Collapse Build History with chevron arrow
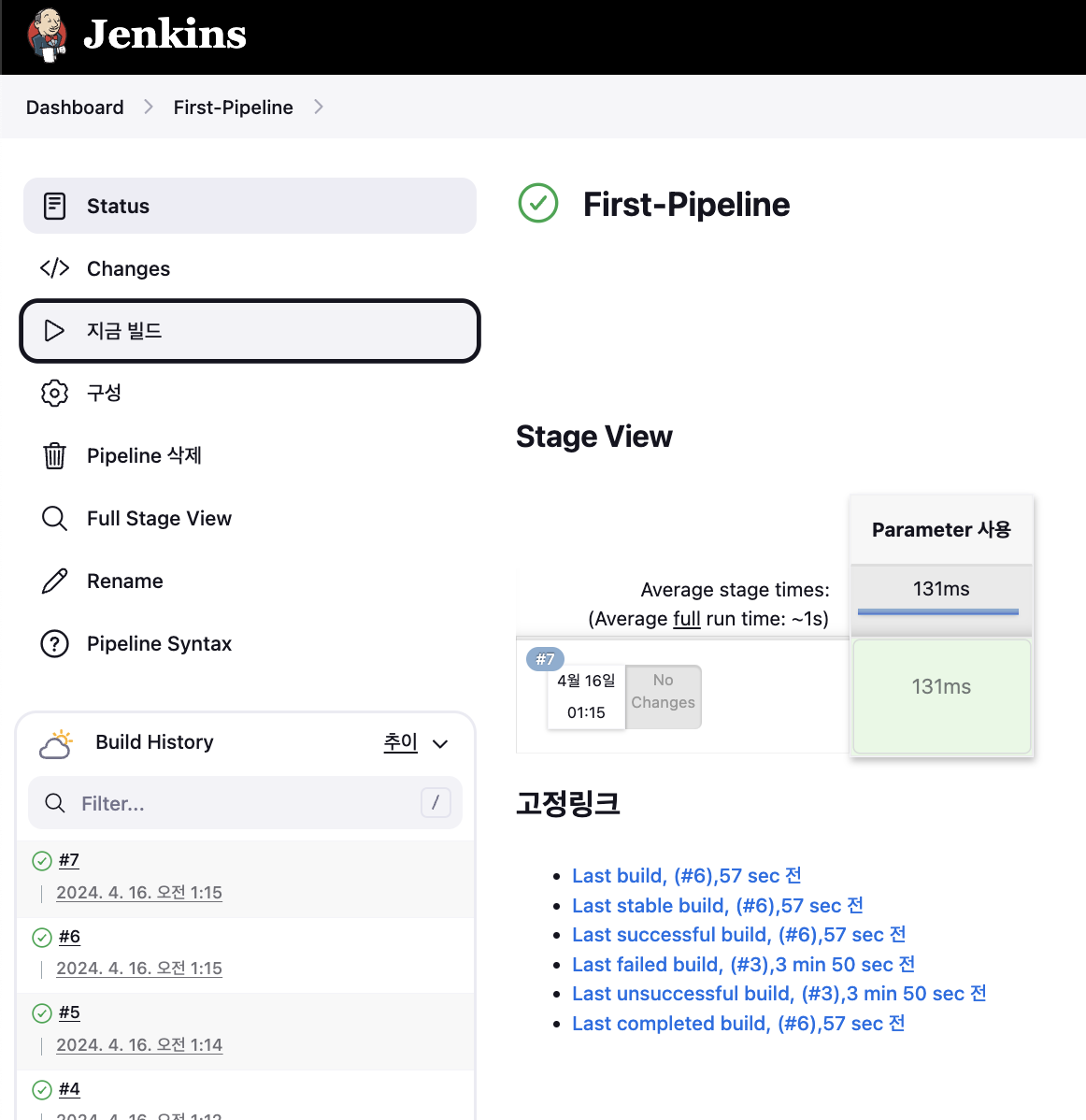This screenshot has height=1120, width=1086. pyautogui.click(x=440, y=743)
